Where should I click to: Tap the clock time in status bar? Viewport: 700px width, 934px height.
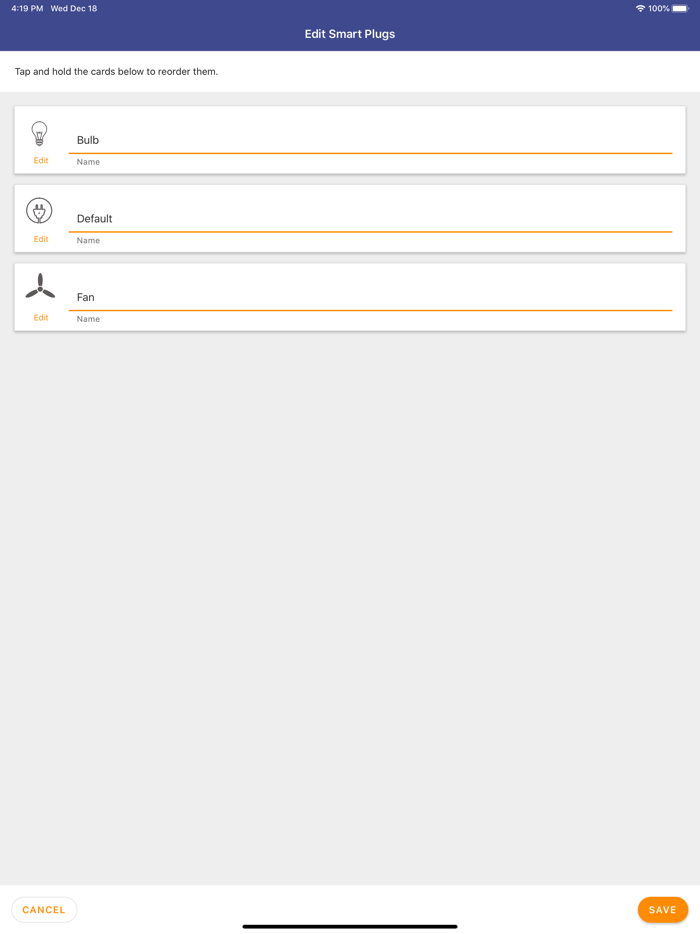(27, 9)
